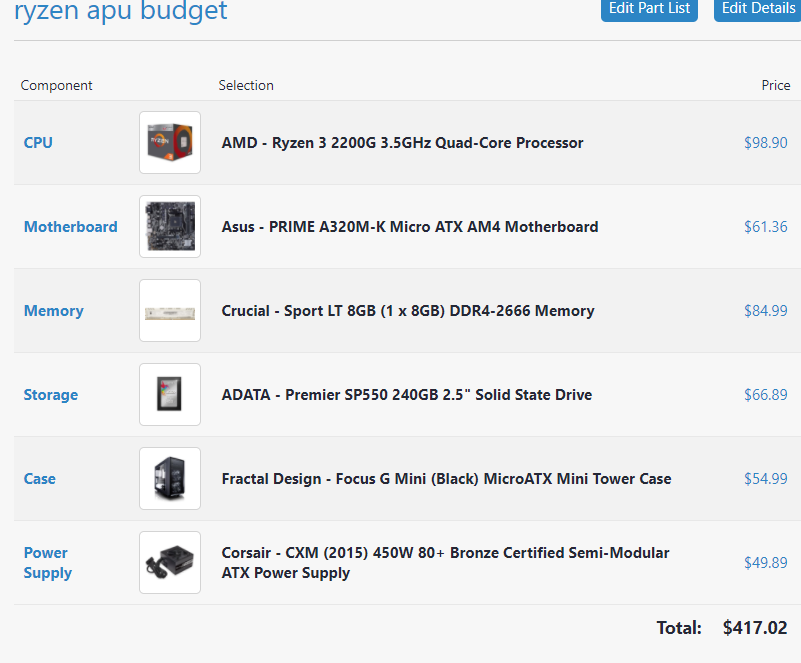Open ADATA Premier SP550 240GB SSD name
This screenshot has width=801, height=663.
(x=407, y=394)
